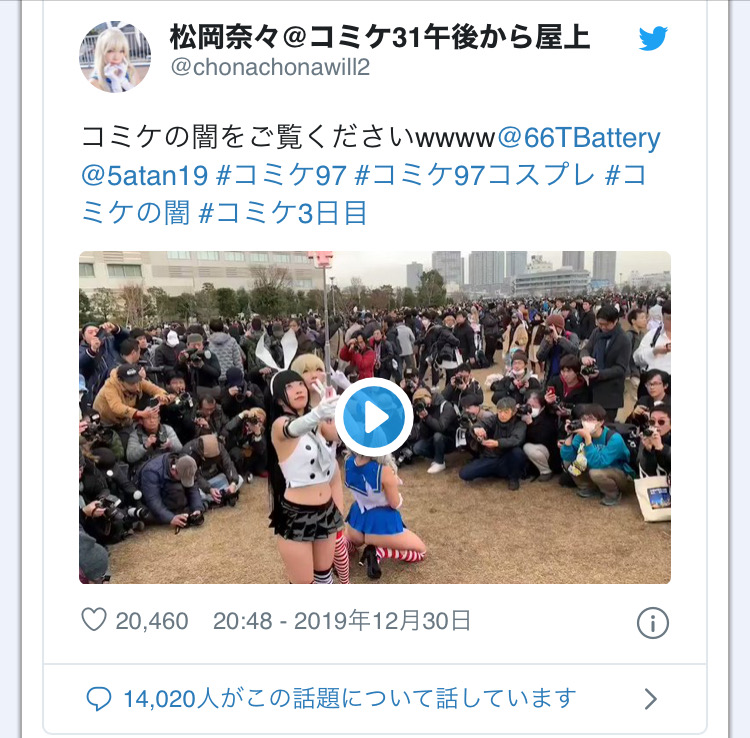Viewport: 750px width, 738px height.
Task: Click tweet text コミケの闇をご覧ください
Action: (x=248, y=138)
